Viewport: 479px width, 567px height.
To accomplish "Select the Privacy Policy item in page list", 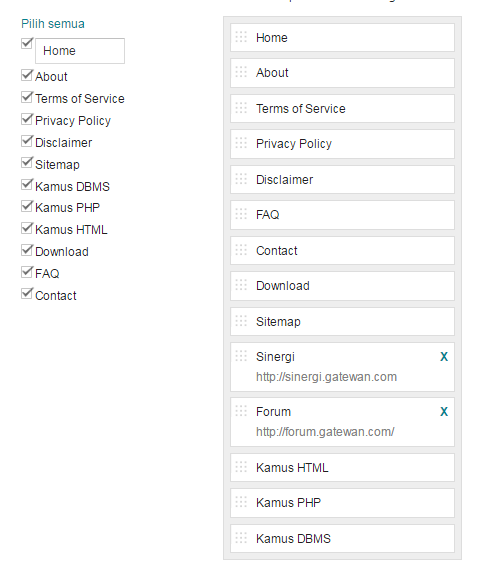I will 342,144.
